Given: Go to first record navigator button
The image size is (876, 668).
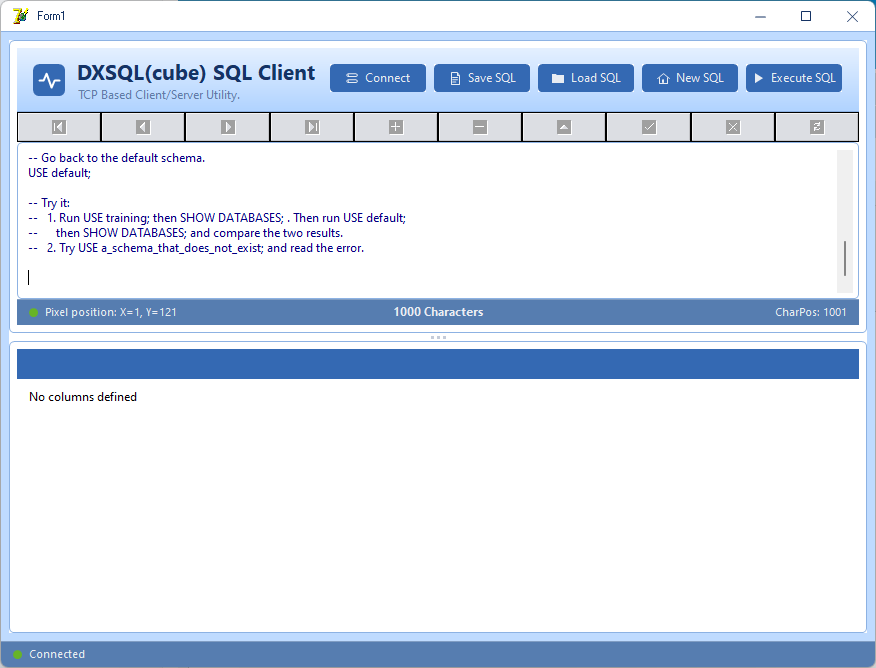Looking at the screenshot, I should 59,127.
